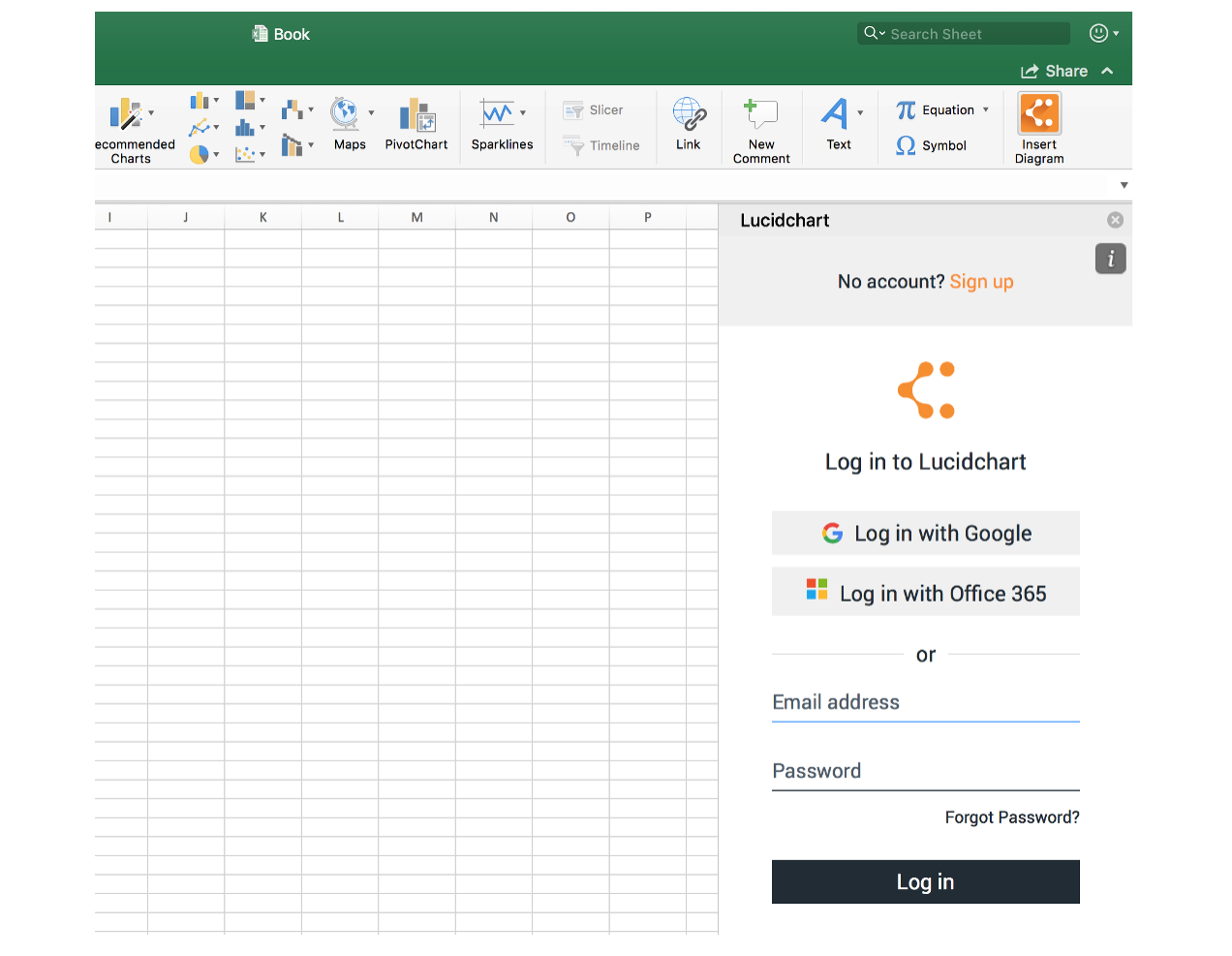The height and width of the screenshot is (956, 1232).
Task: Select column K header
Action: click(x=262, y=217)
